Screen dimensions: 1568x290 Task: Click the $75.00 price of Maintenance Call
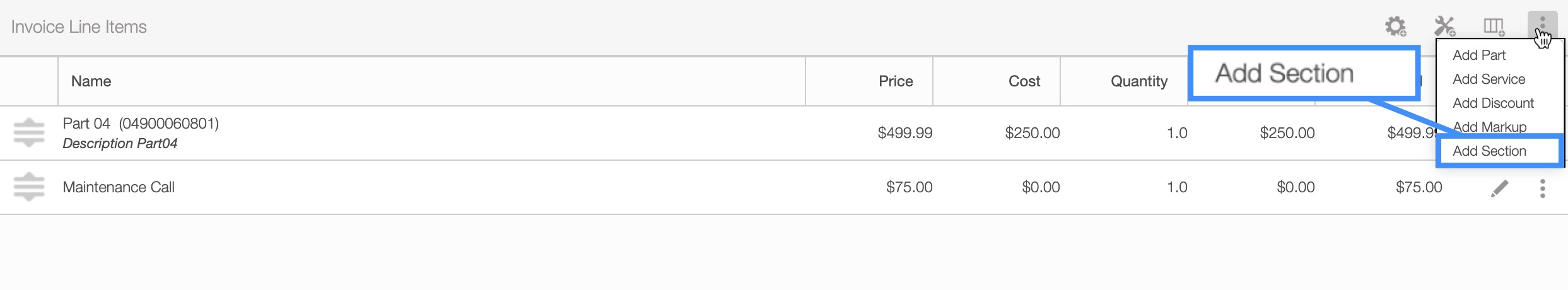coord(909,187)
